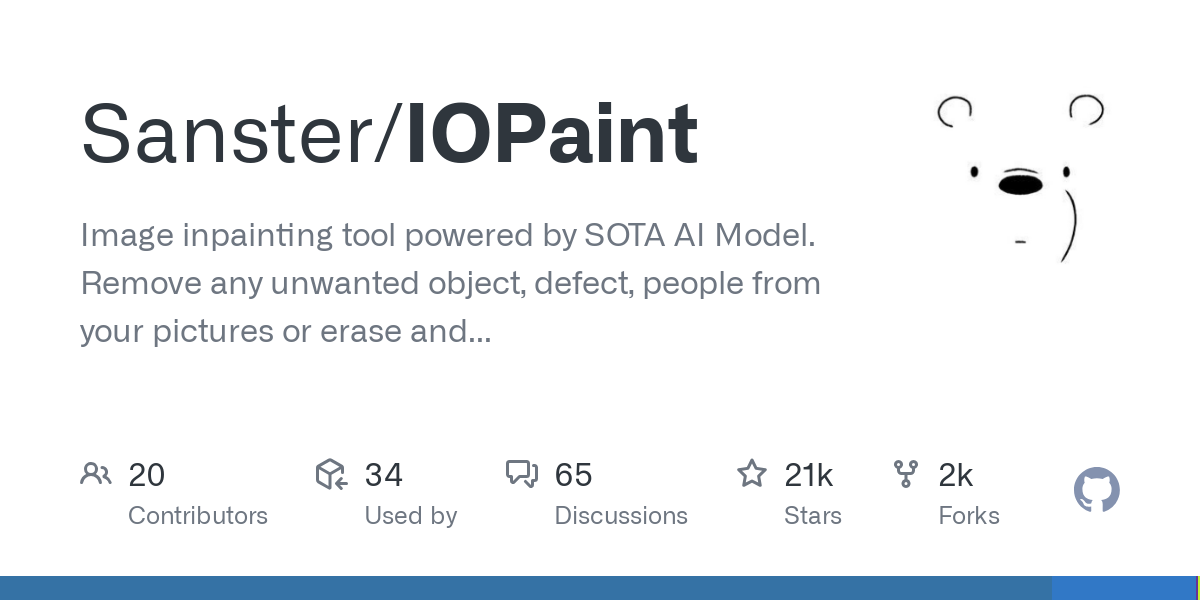The image size is (1200, 600).
Task: Click the 34 used by count
Action: pos(384,475)
